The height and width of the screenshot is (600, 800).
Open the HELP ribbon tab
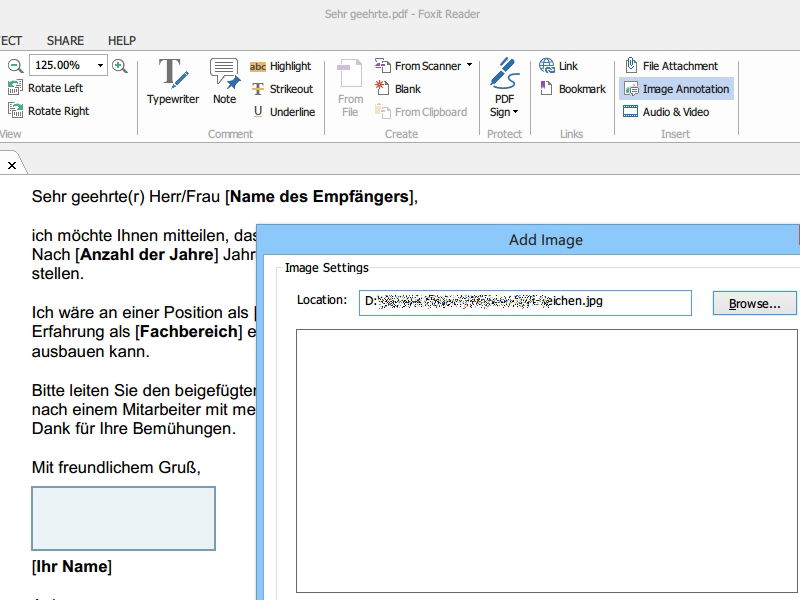click(122, 40)
